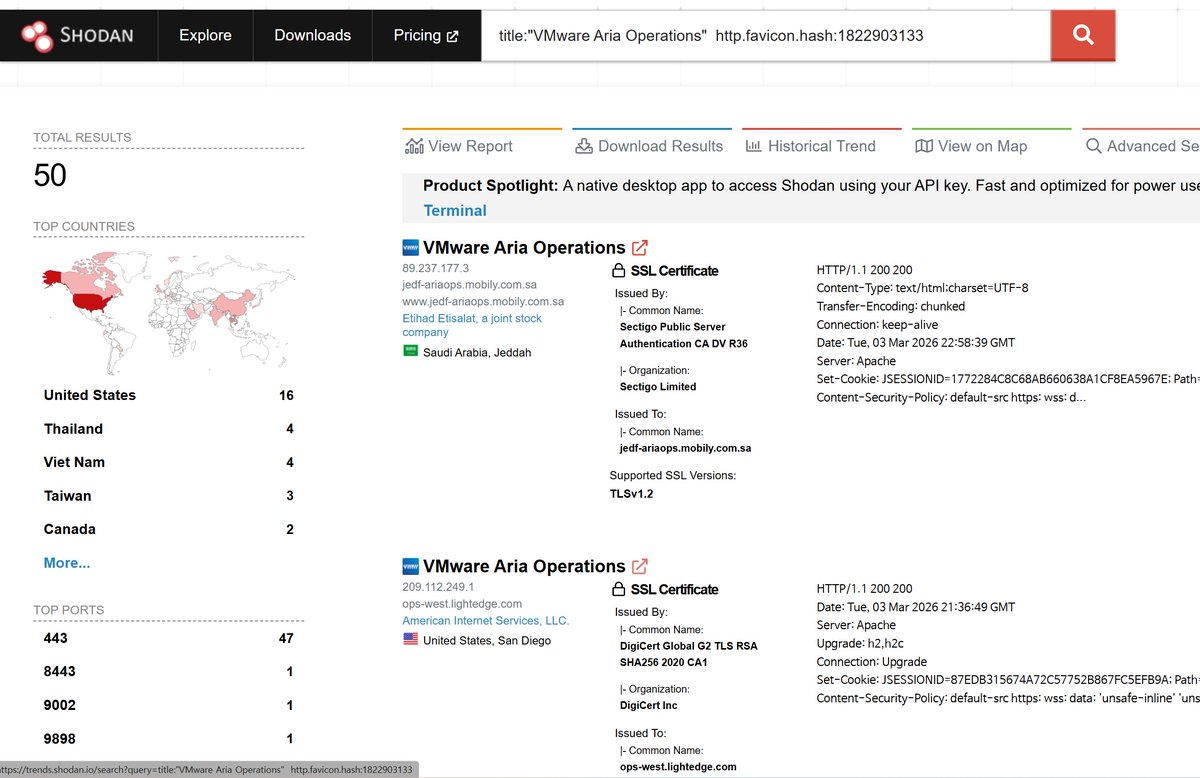Image resolution: width=1200 pixels, height=778 pixels.
Task: Click VMware favicon of the 209.112.249.1 result
Action: coord(410,565)
